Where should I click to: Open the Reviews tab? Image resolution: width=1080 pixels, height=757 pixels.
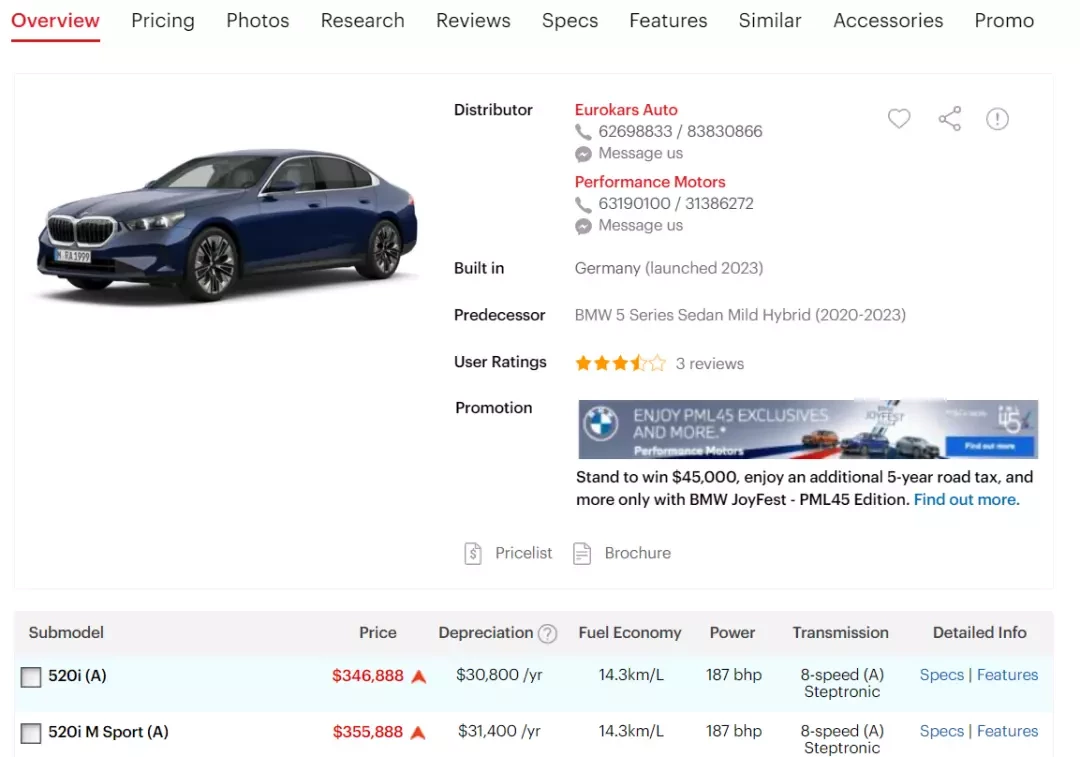pyautogui.click(x=473, y=21)
